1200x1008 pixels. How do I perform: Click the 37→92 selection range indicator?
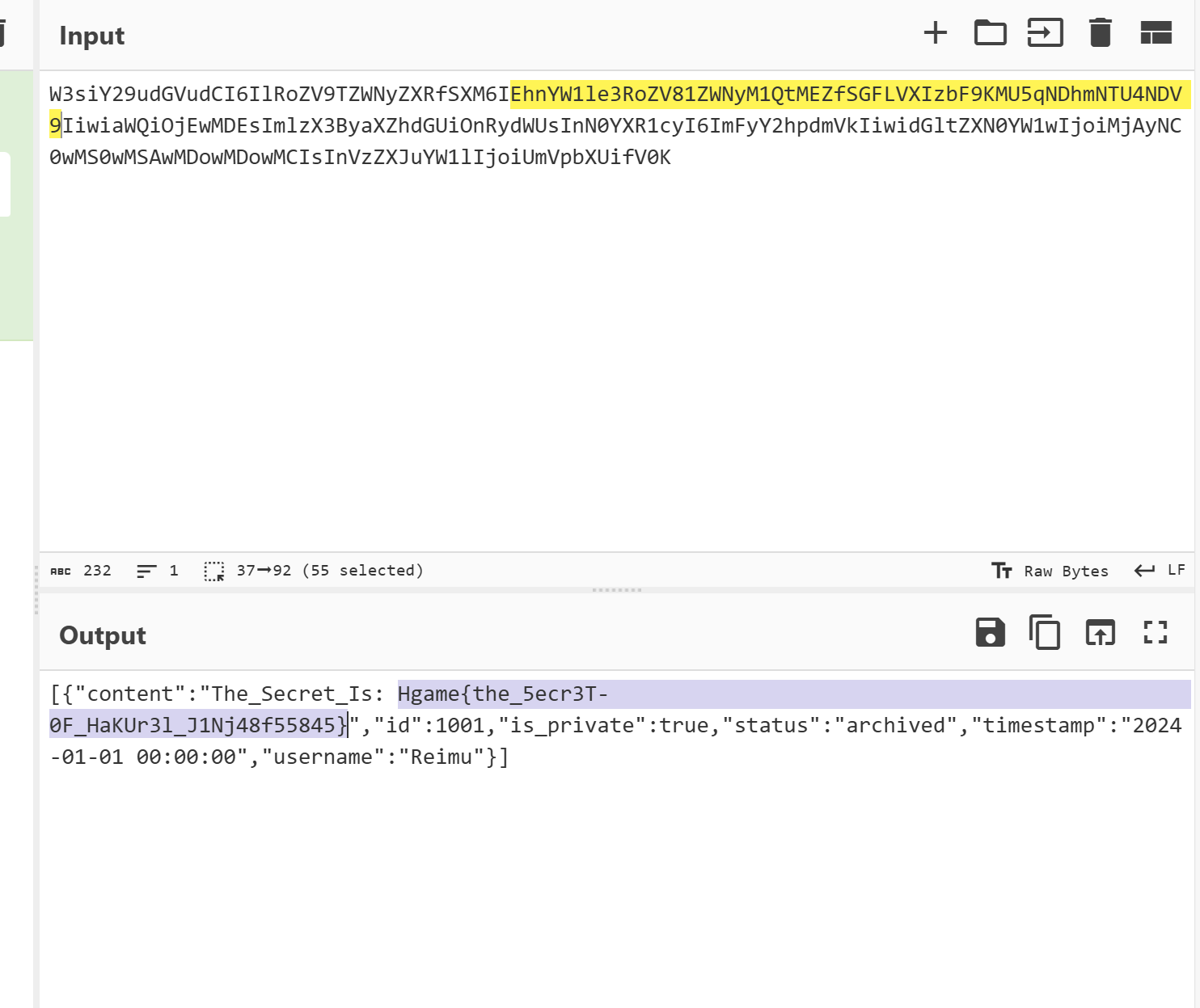[x=314, y=571]
